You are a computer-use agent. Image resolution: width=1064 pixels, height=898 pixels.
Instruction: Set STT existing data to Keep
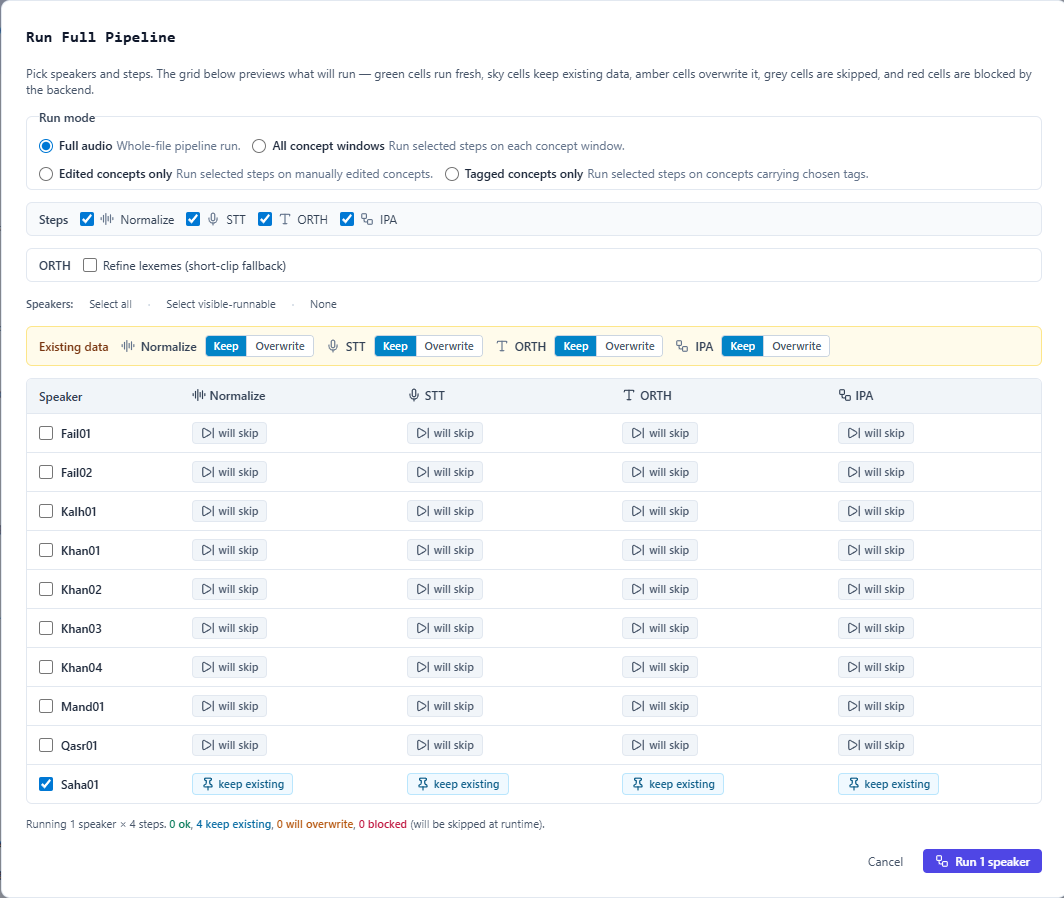click(x=395, y=346)
